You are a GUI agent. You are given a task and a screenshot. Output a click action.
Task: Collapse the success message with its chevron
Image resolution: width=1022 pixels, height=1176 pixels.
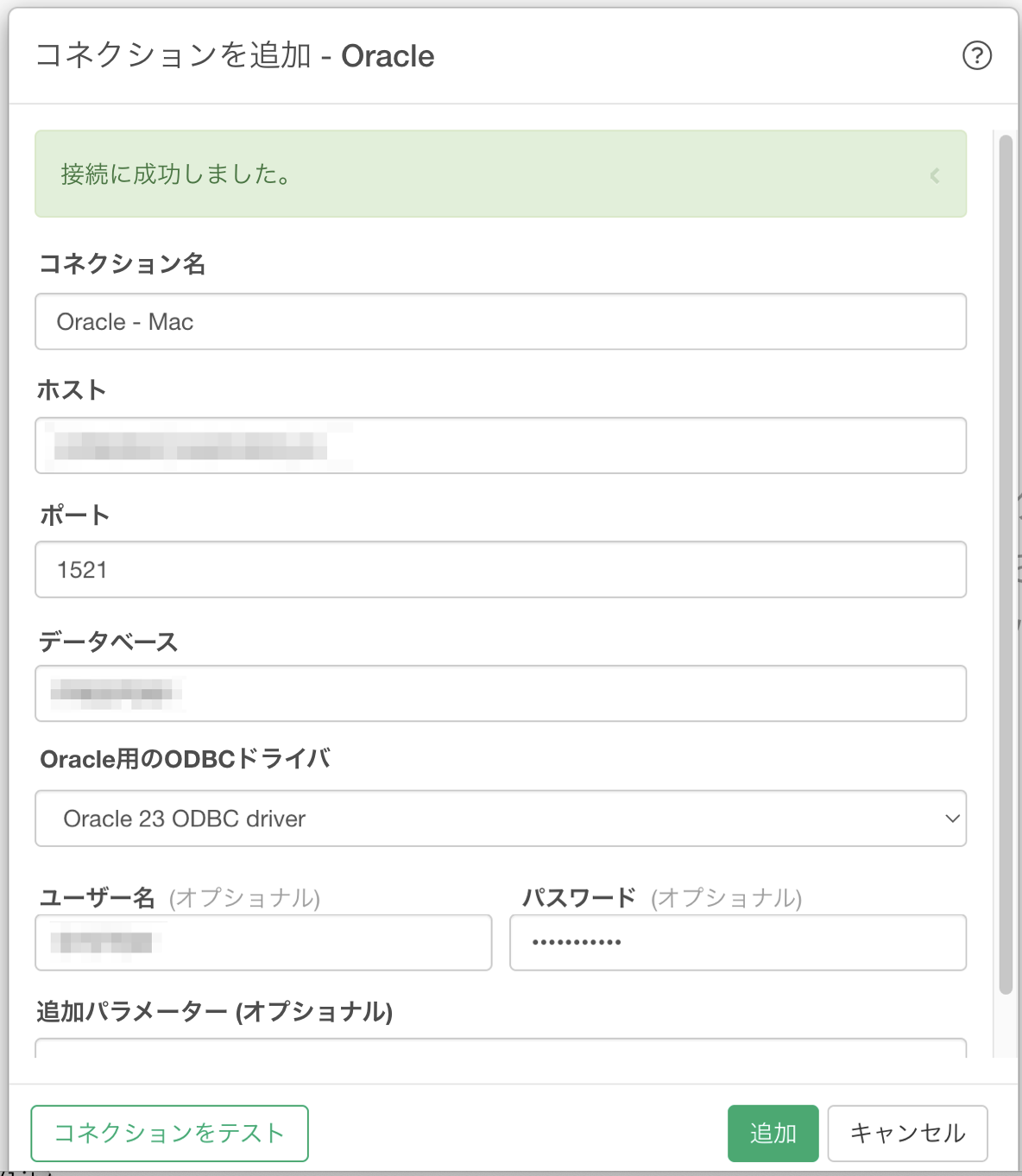point(935,175)
